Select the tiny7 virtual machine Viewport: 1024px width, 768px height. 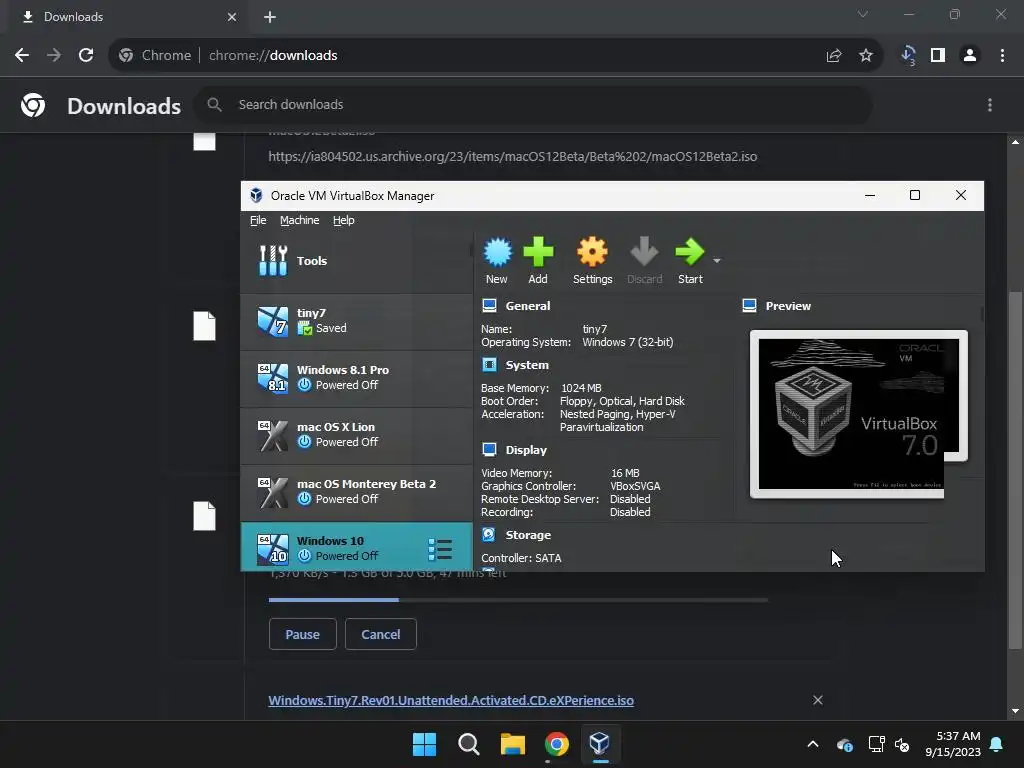pyautogui.click(x=356, y=321)
